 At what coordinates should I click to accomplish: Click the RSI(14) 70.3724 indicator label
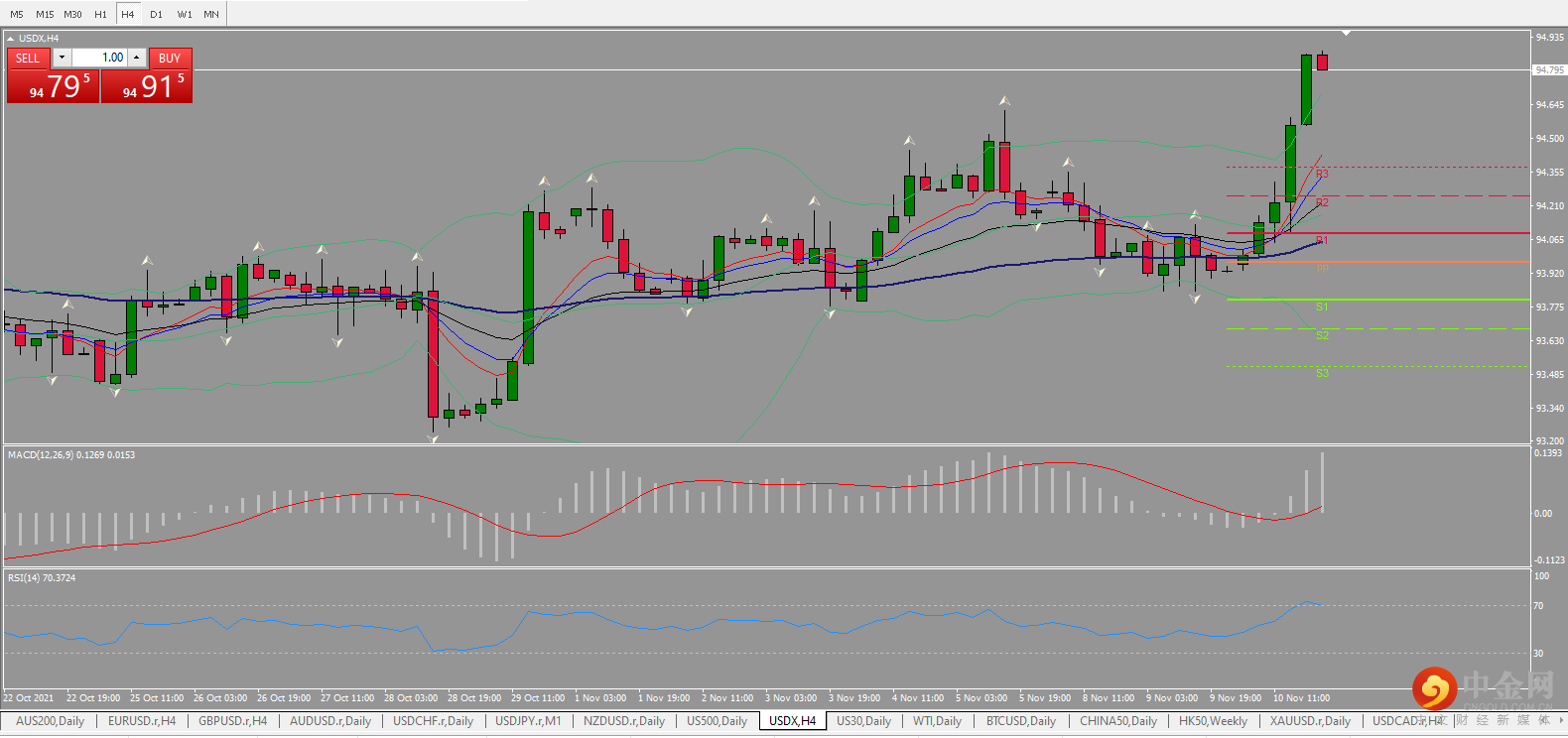pyautogui.click(x=42, y=578)
